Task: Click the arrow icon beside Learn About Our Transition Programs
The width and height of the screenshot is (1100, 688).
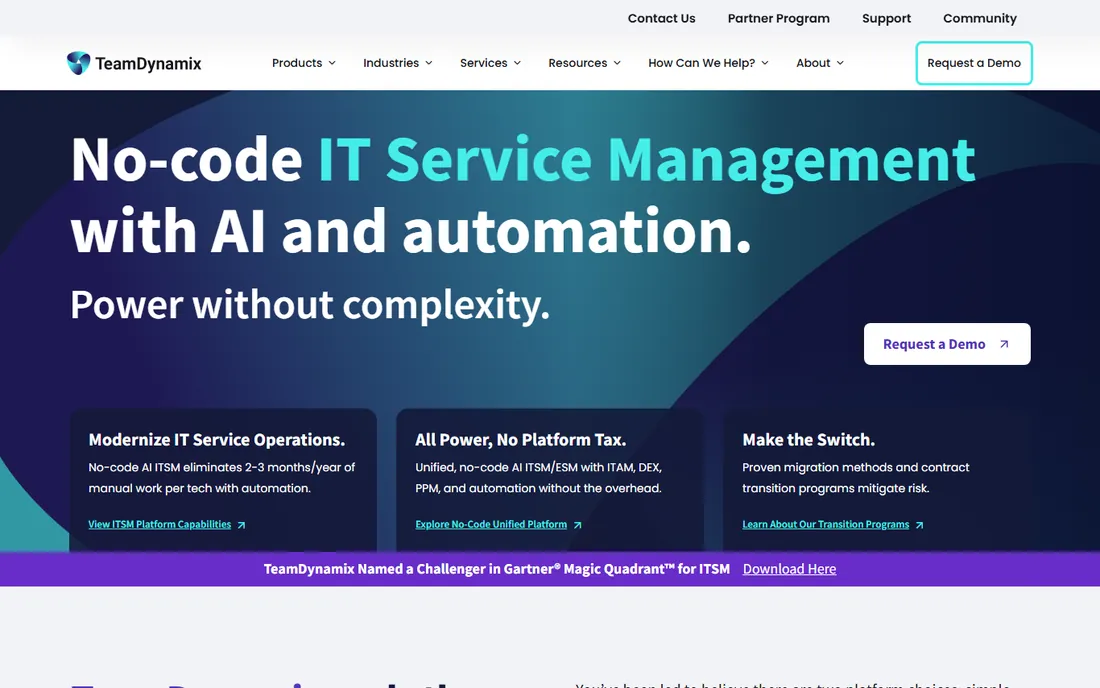Action: (x=920, y=525)
